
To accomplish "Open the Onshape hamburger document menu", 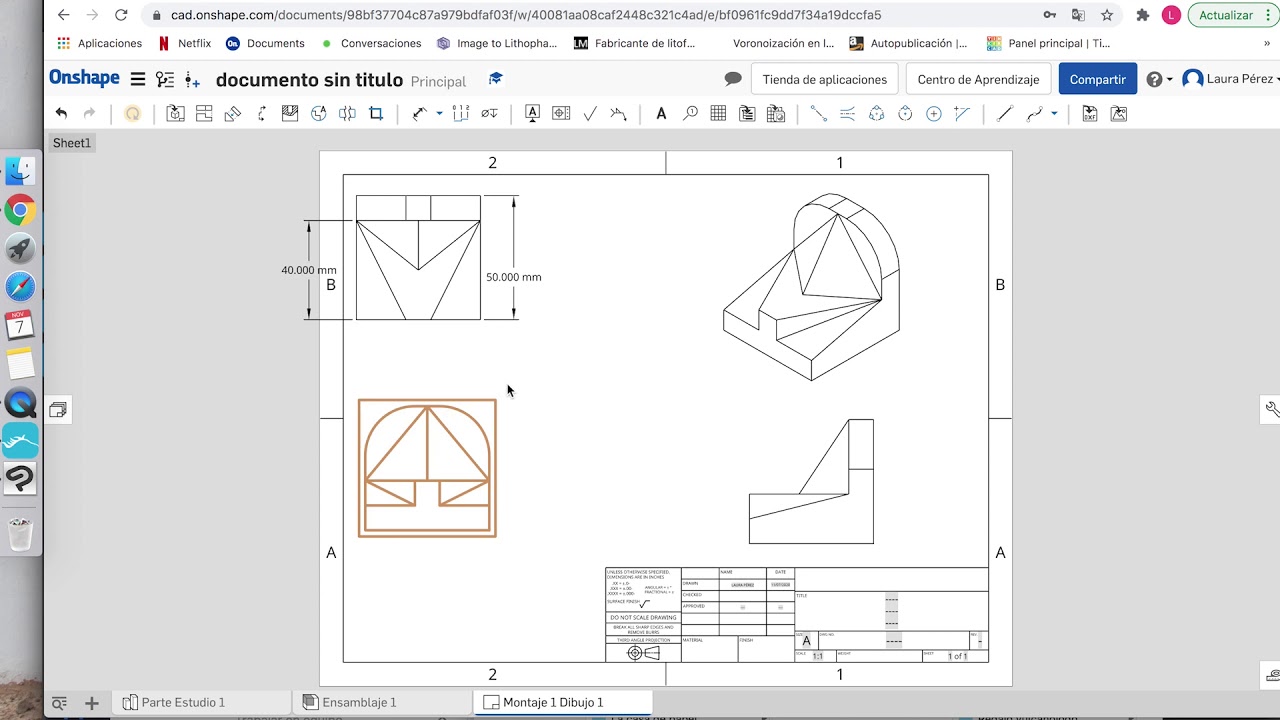I will point(138,79).
